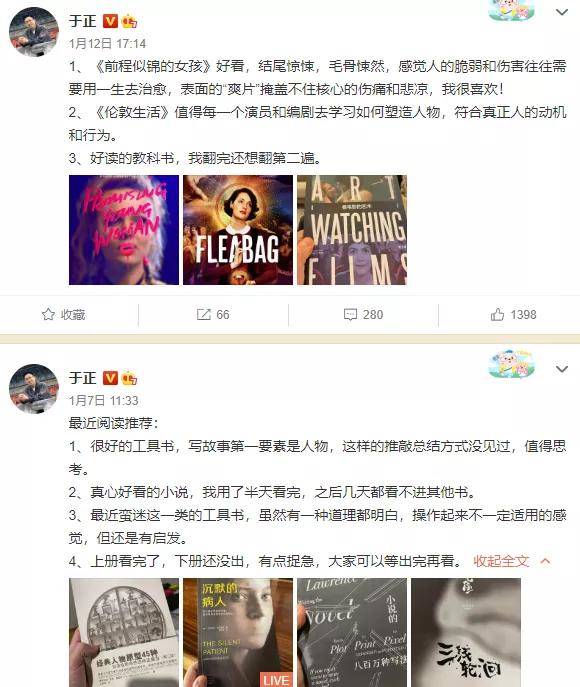Screen dimensions: 580x687
Task: Open the 沉默的病人 book cover image
Action: point(238,633)
